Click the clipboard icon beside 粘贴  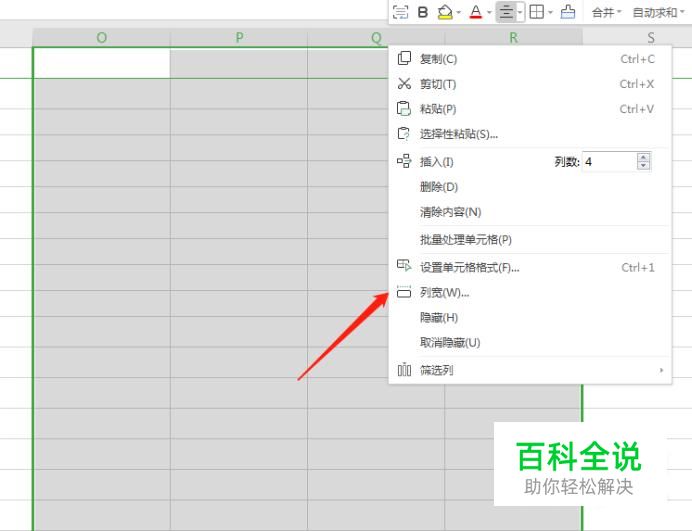coord(404,109)
